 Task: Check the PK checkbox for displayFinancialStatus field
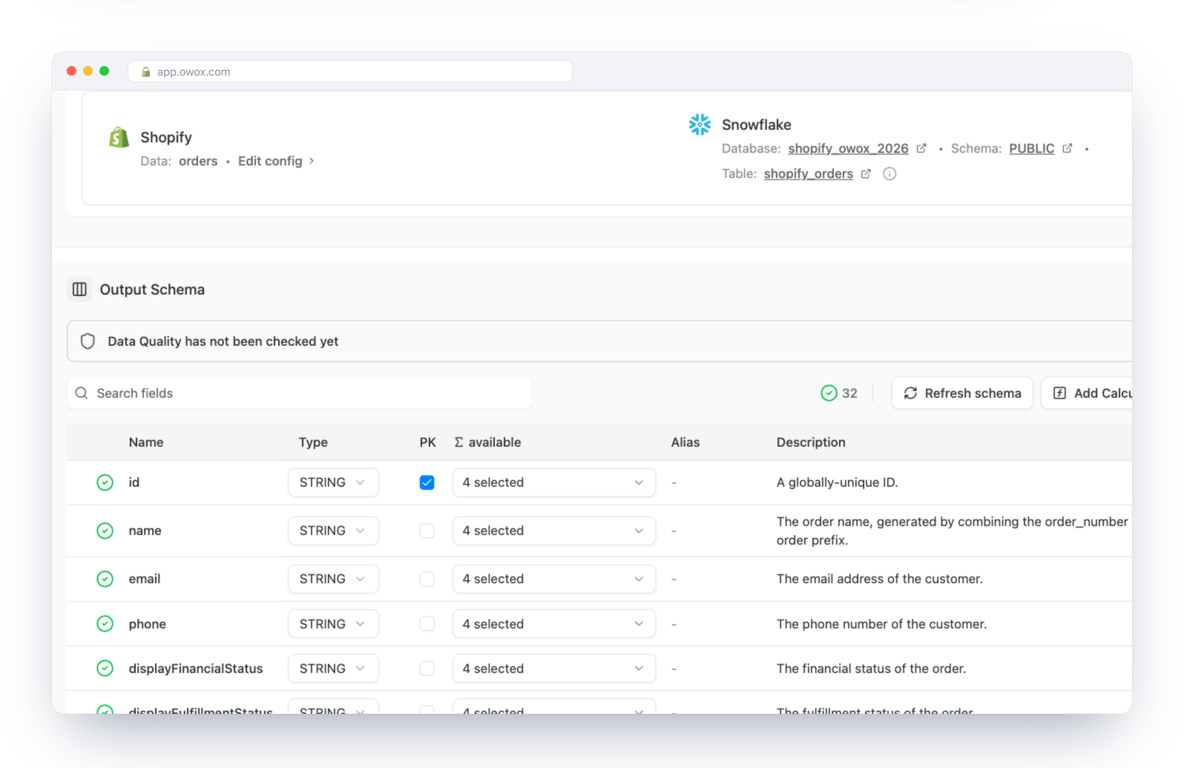pyautogui.click(x=427, y=668)
